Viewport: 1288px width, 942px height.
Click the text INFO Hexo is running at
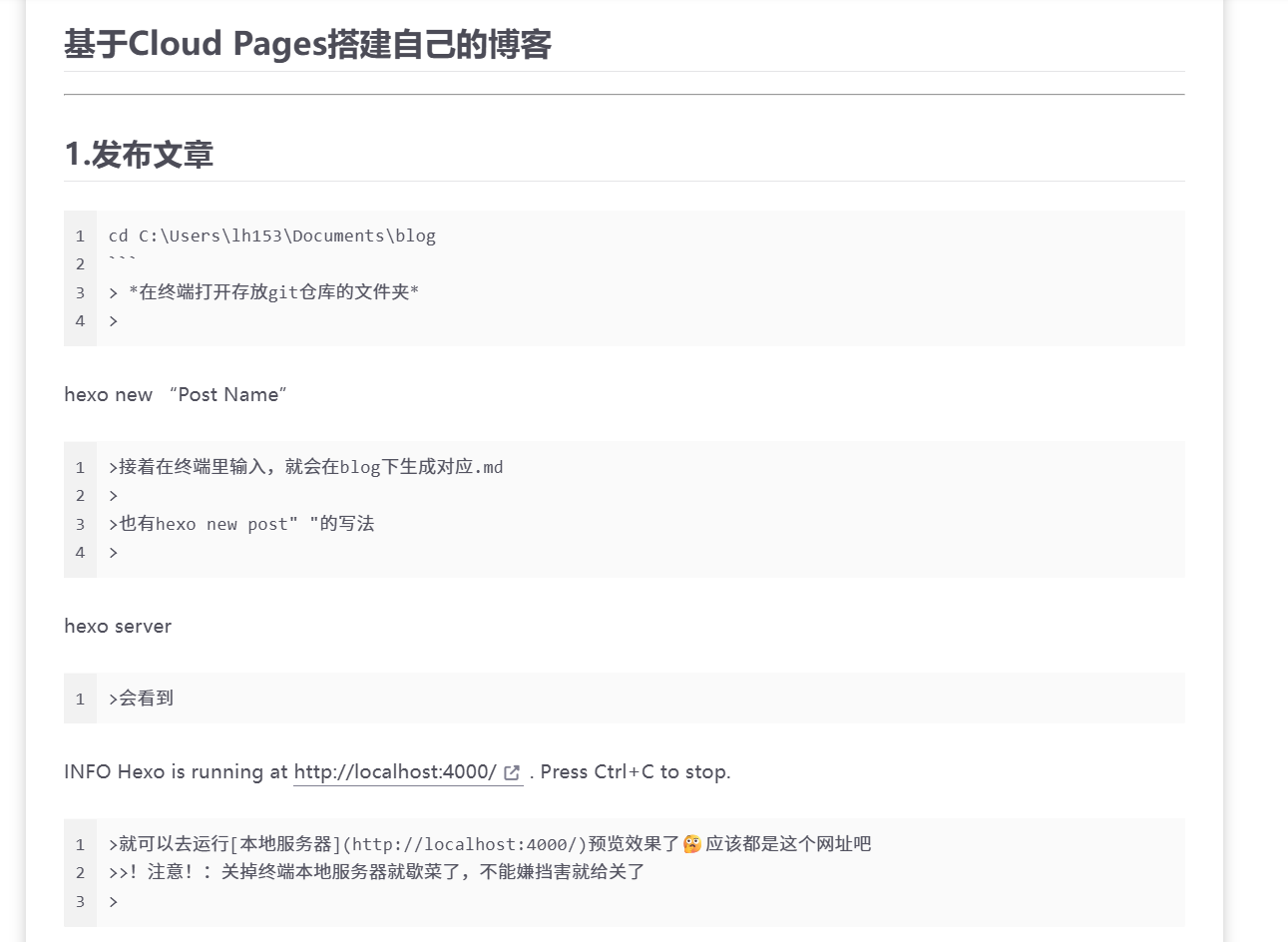click(176, 772)
